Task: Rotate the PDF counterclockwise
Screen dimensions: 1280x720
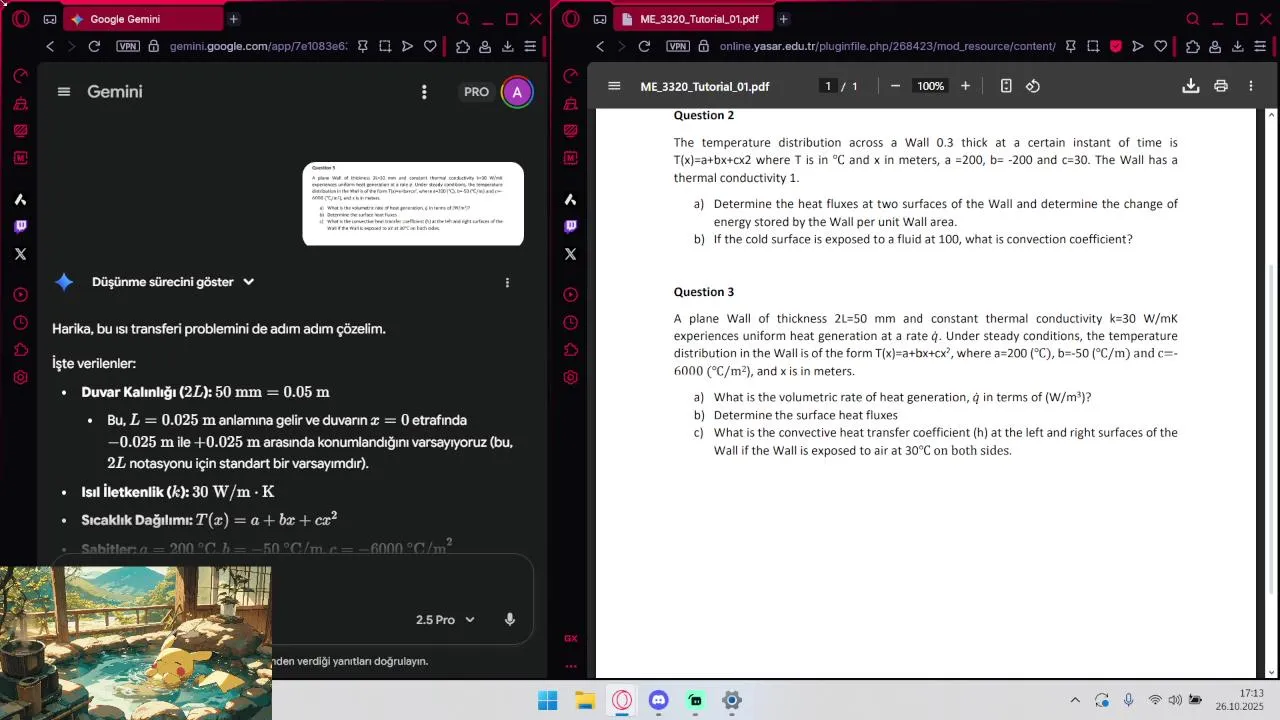Action: click(x=1033, y=86)
